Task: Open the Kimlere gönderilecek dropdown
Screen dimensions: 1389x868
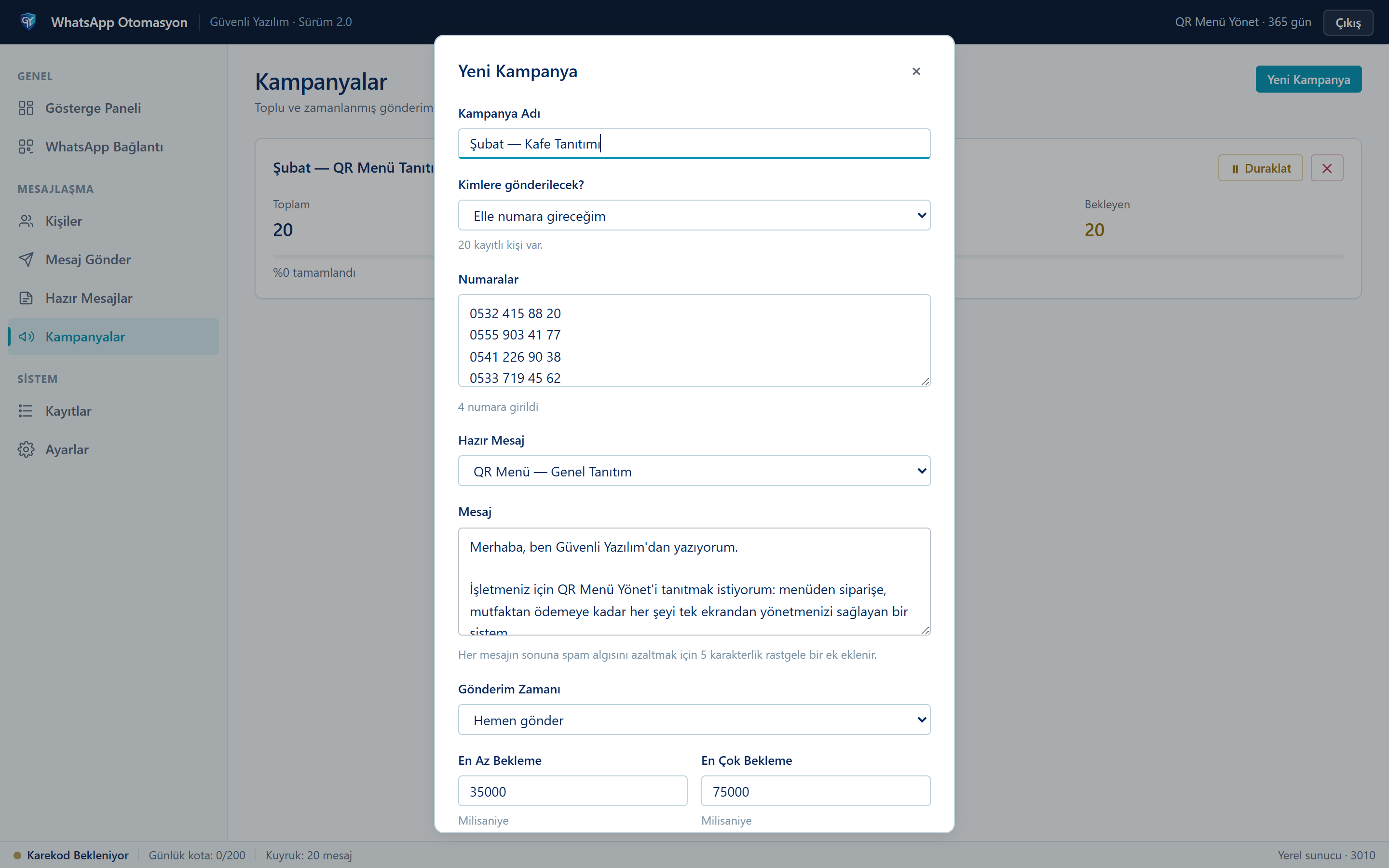Action: (x=694, y=215)
